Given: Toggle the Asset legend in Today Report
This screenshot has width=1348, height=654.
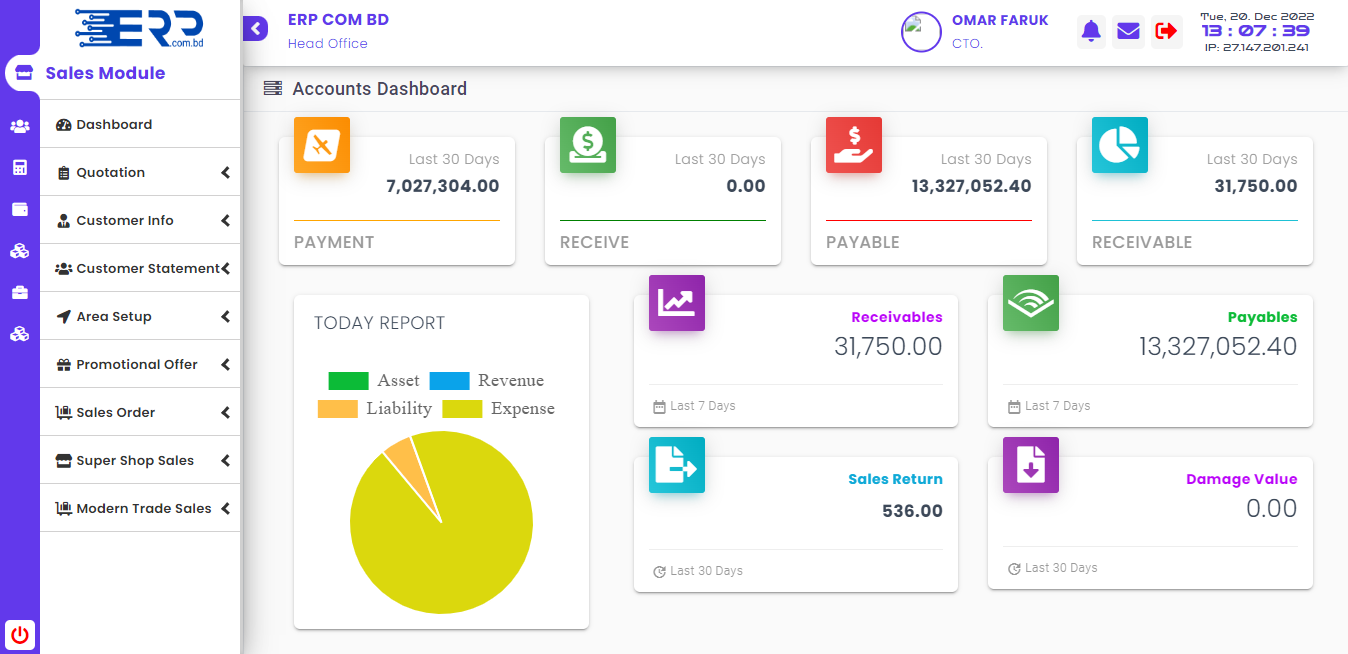Looking at the screenshot, I should pos(374,380).
